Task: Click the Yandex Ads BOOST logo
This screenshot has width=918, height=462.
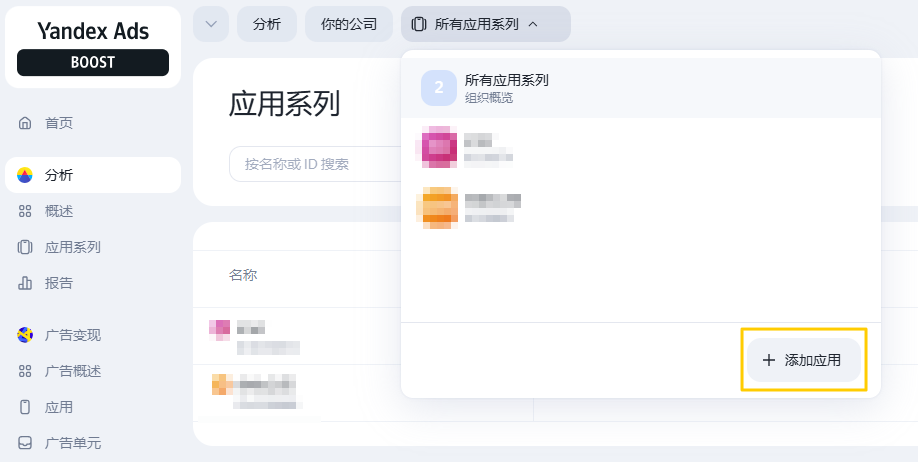Action: pyautogui.click(x=93, y=47)
